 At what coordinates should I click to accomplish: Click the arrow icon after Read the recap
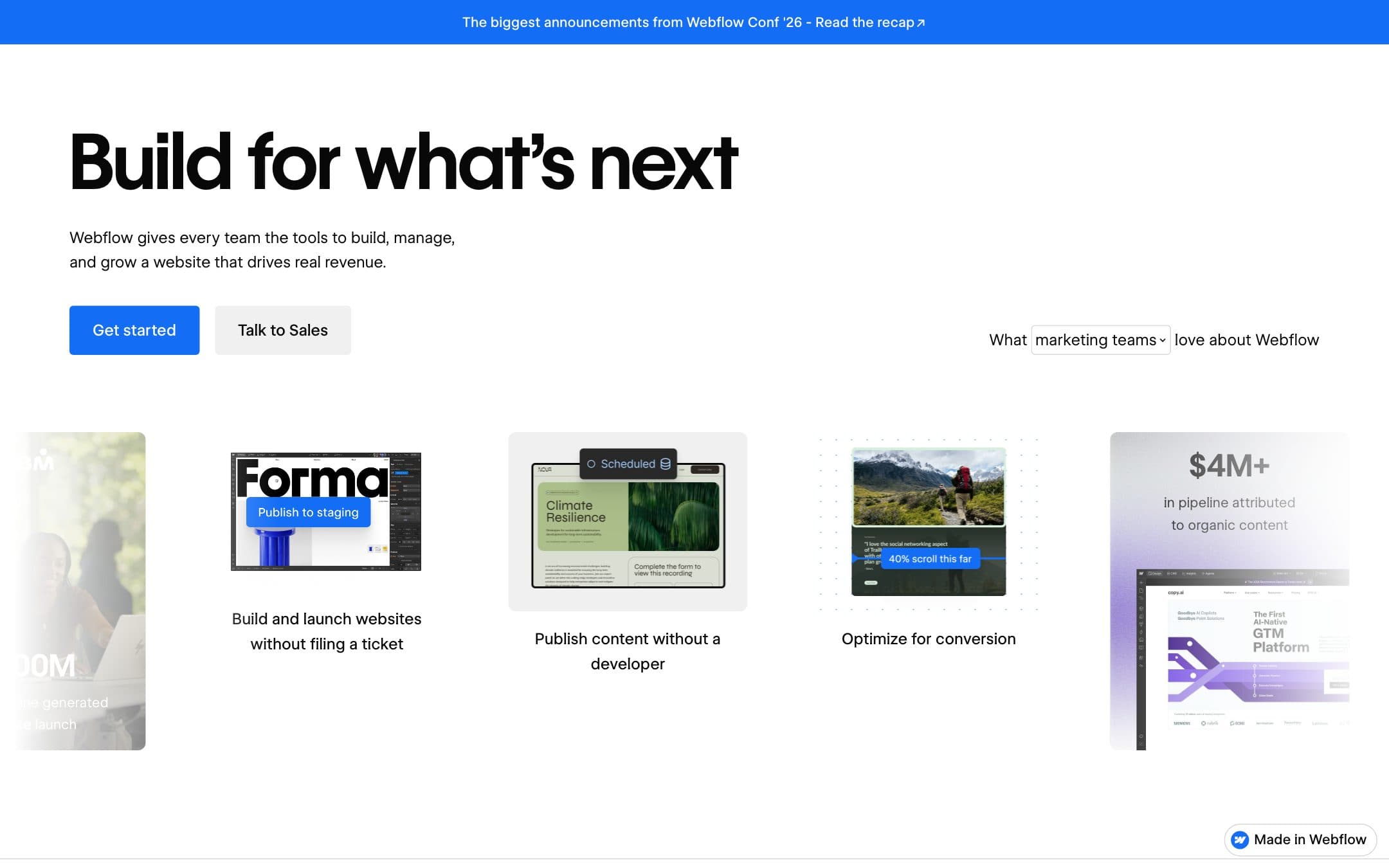(921, 23)
